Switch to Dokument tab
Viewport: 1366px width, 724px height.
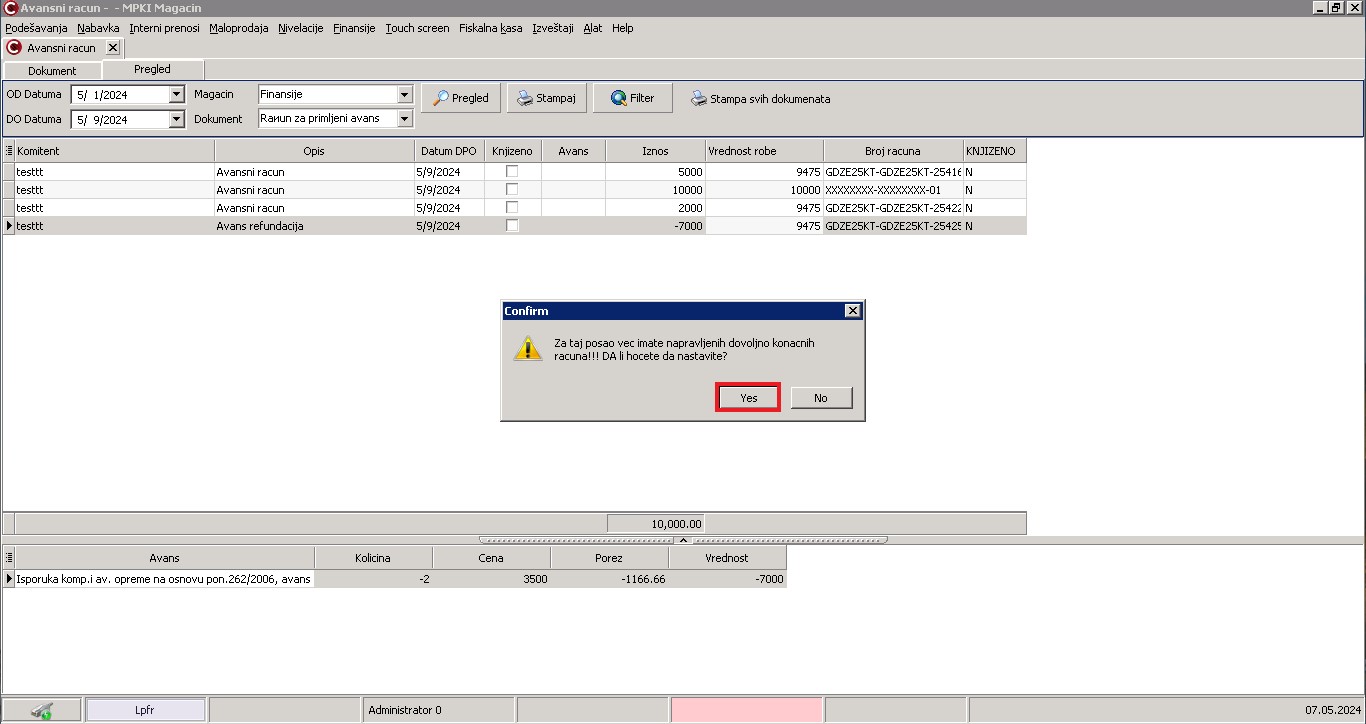[52, 71]
